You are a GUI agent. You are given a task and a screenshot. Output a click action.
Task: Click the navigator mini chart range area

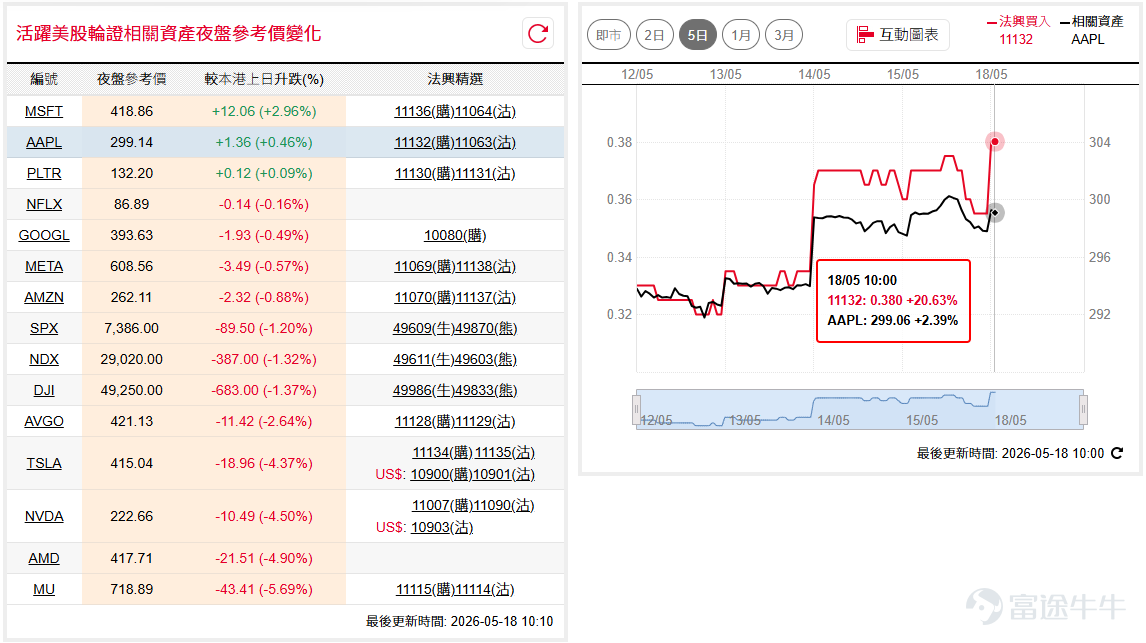(x=860, y=409)
